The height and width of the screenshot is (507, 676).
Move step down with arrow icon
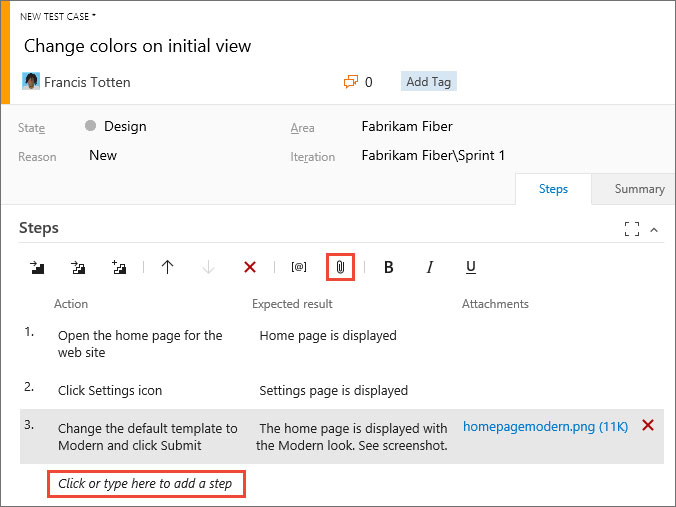(x=208, y=267)
